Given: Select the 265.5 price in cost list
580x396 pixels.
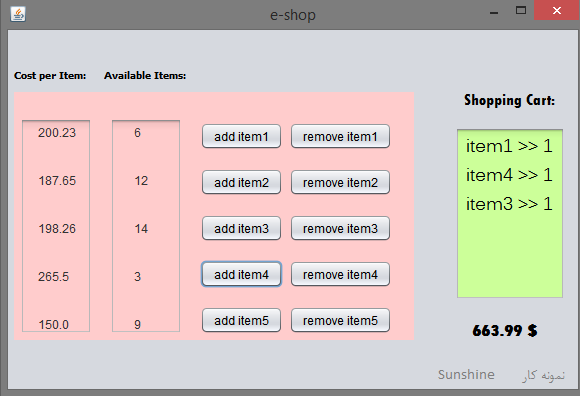Looking at the screenshot, I should point(53,277).
